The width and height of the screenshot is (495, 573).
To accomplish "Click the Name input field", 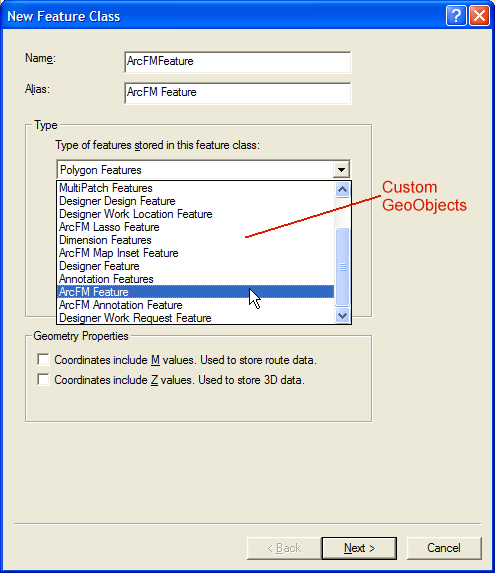I will [x=238, y=62].
